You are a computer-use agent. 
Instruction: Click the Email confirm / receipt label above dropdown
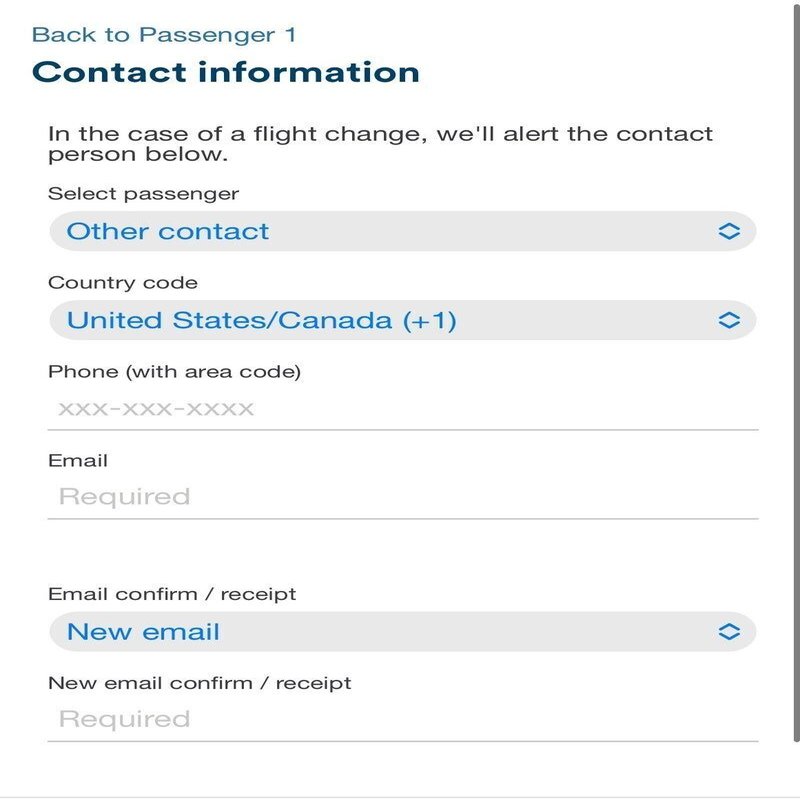pos(172,594)
